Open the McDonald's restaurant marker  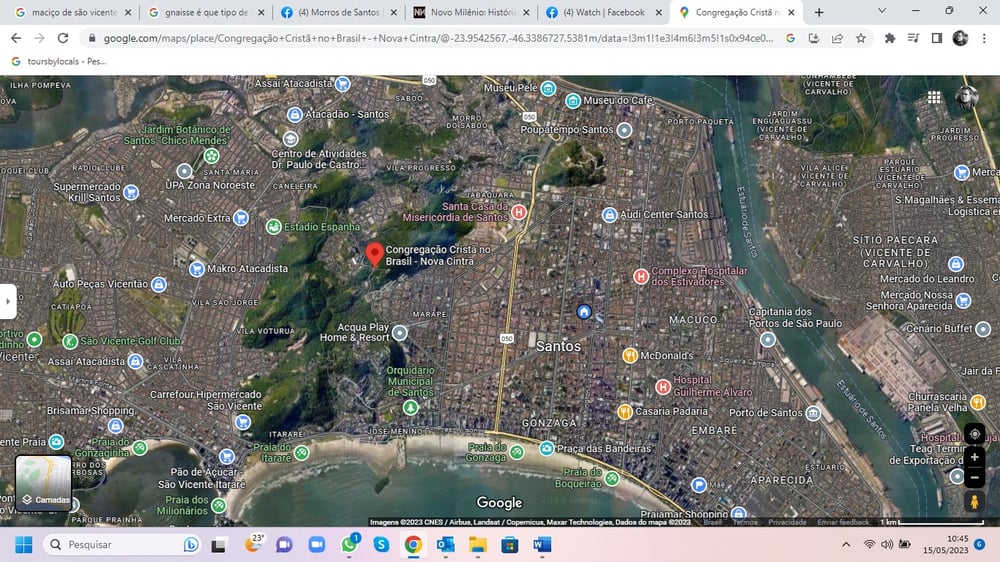[629, 355]
